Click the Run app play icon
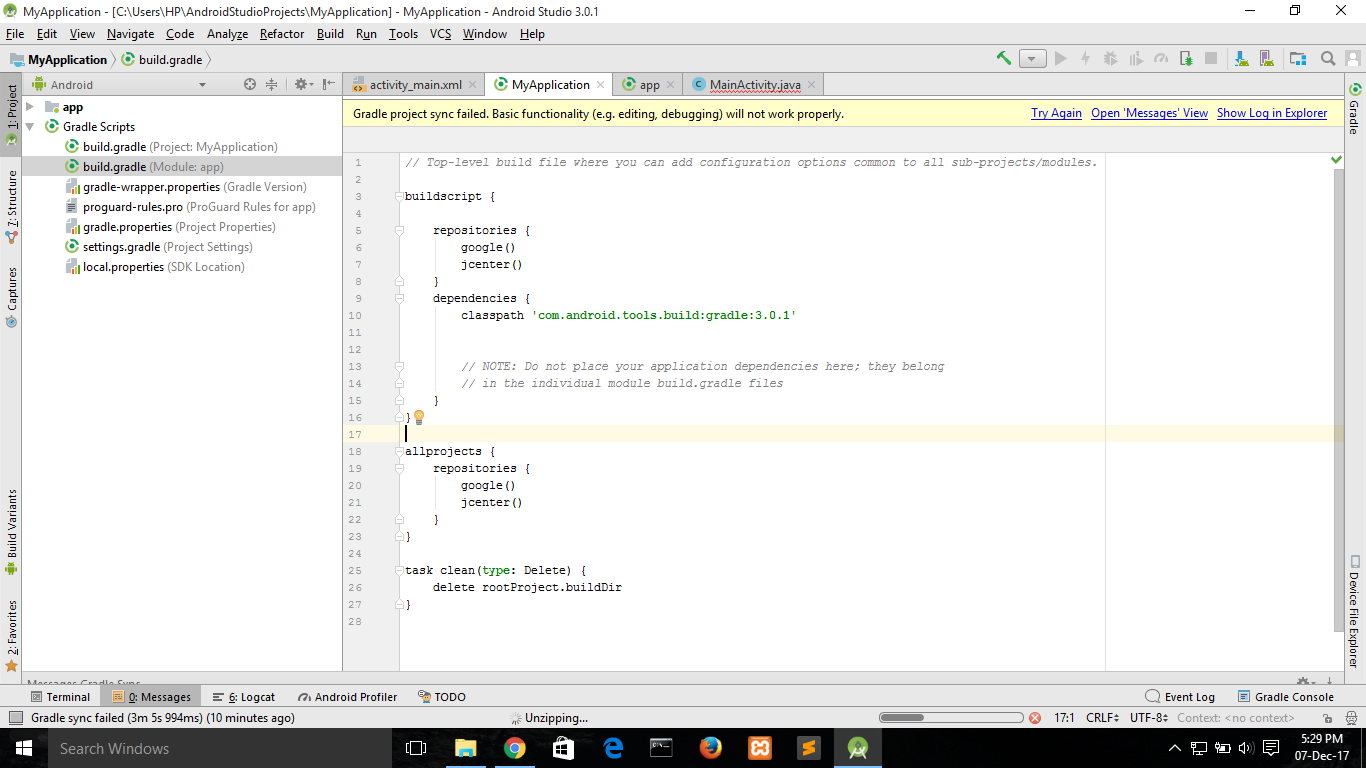The height and width of the screenshot is (768, 1366). click(x=1061, y=59)
